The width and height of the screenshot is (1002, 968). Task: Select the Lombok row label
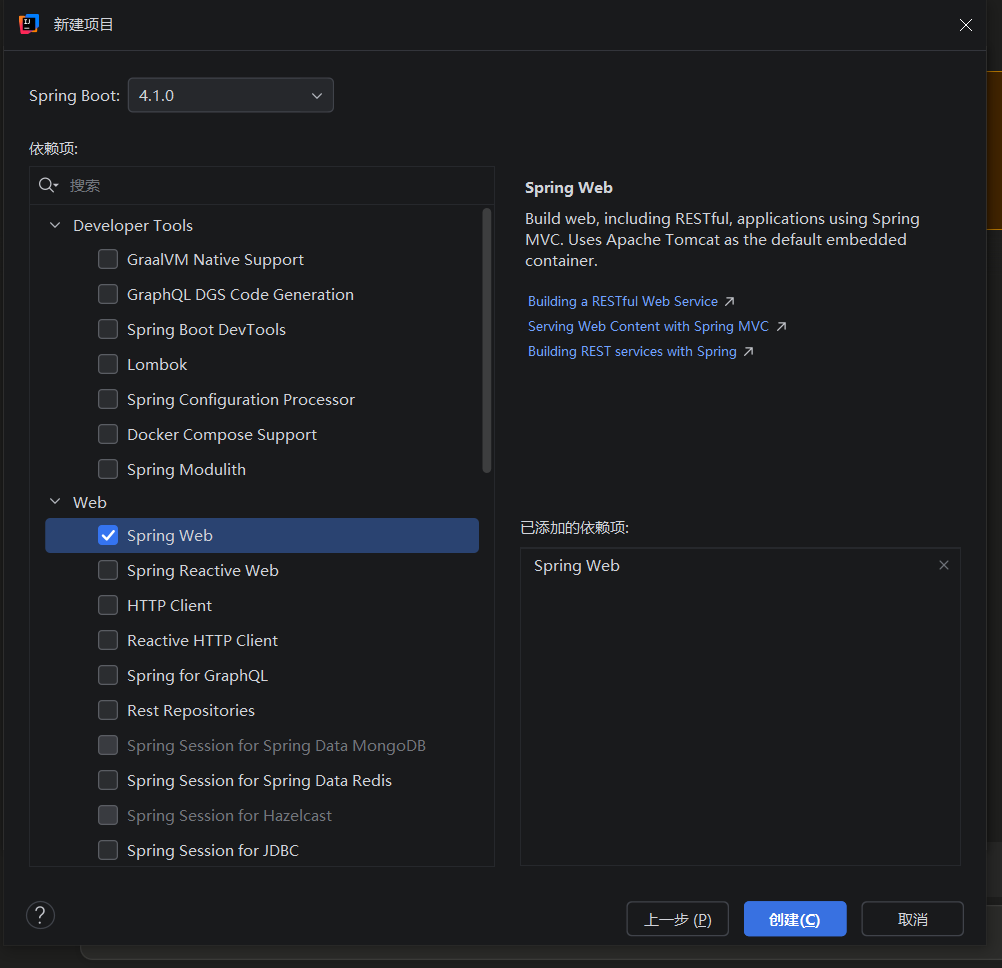pyautogui.click(x=157, y=364)
